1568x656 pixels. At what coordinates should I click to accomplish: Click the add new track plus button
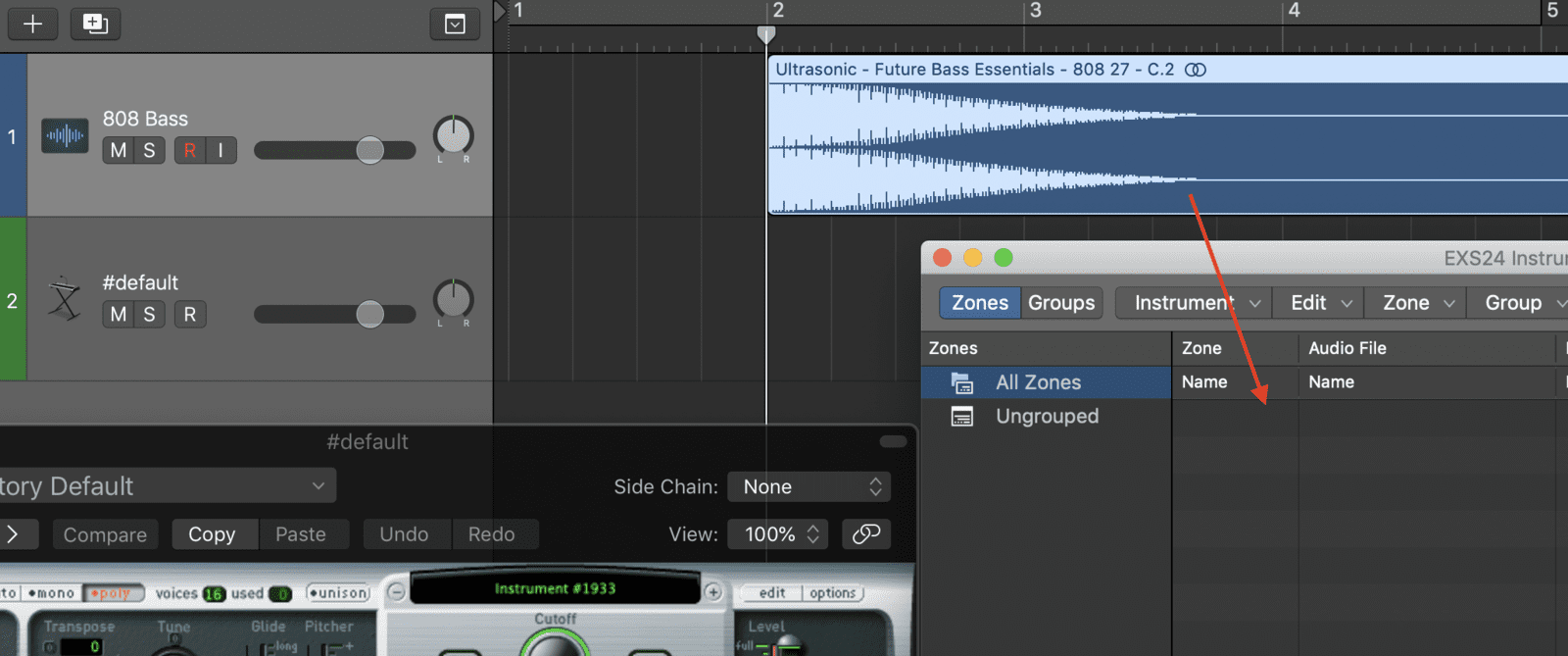tap(32, 24)
